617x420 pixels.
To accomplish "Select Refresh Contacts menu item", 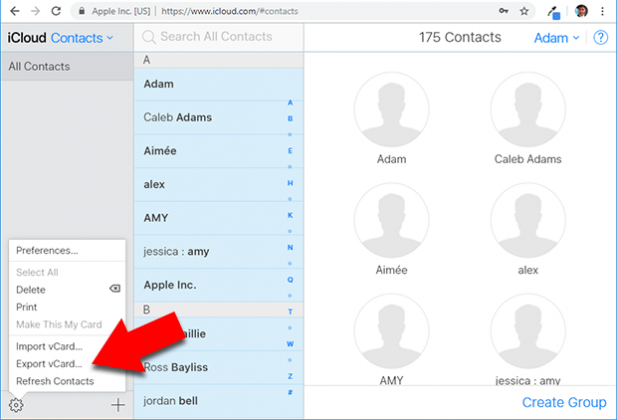I will [x=67, y=381].
